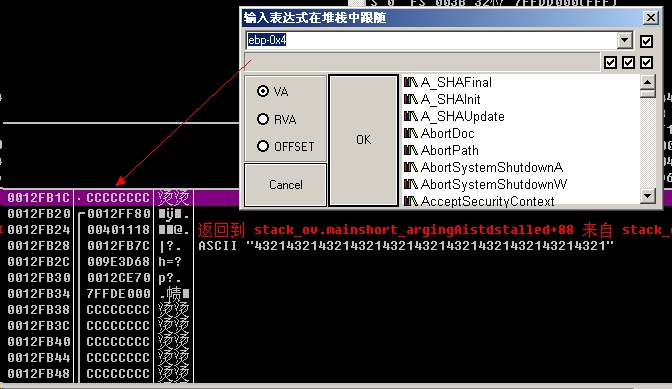This screenshot has width=672, height=389.
Task: Click the Cancel button
Action: [285, 185]
